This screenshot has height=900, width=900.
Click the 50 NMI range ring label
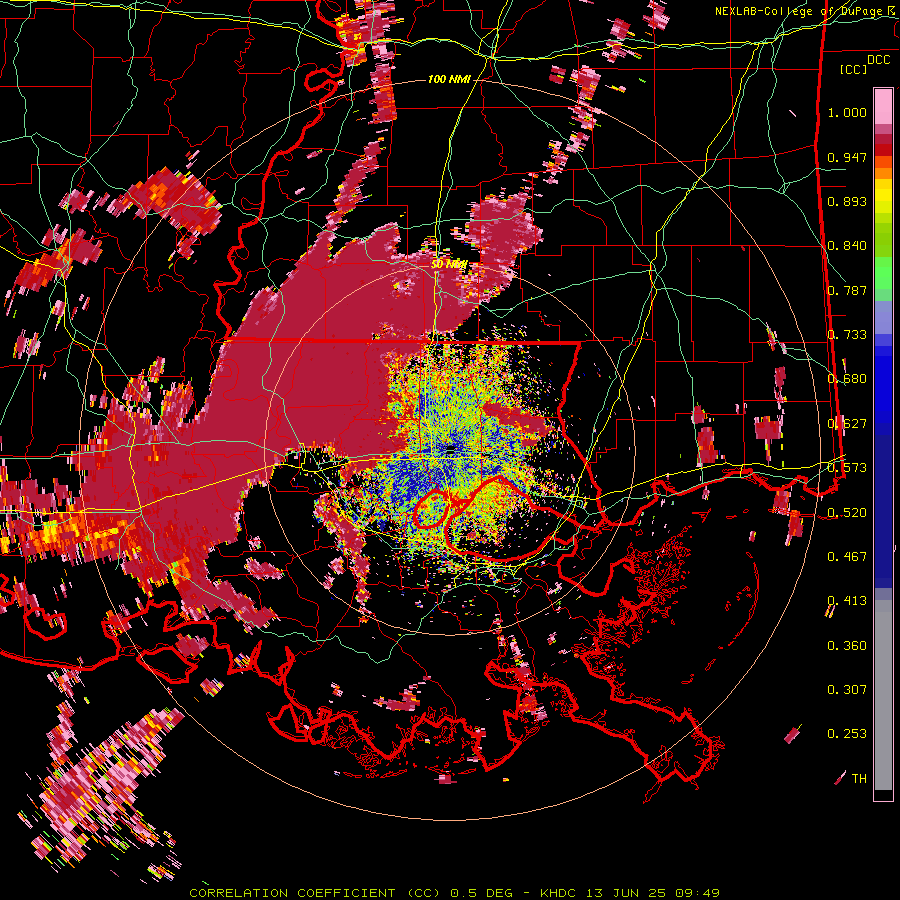(x=449, y=264)
